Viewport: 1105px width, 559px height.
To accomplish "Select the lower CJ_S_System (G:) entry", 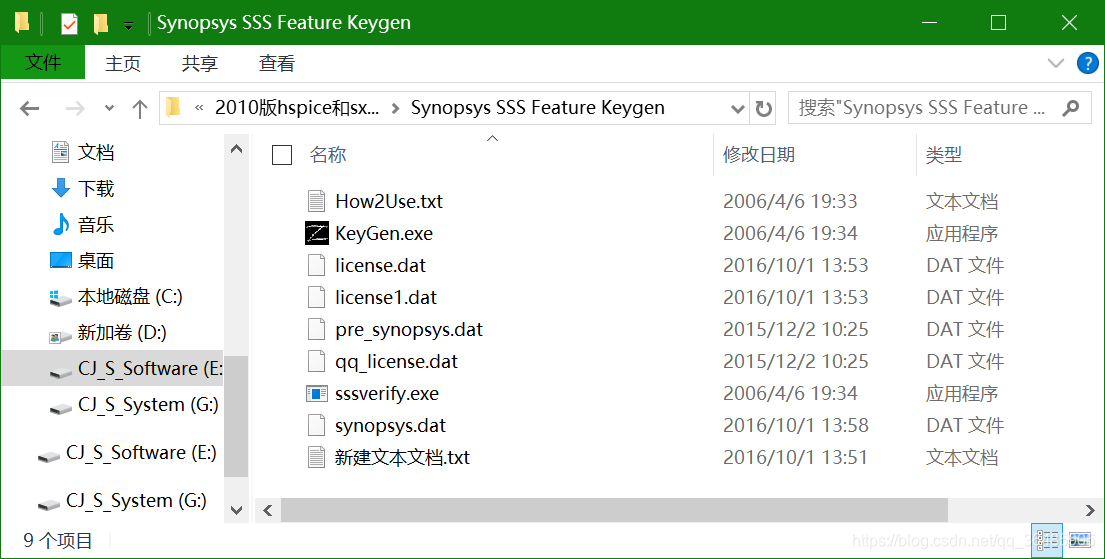I will [122, 501].
